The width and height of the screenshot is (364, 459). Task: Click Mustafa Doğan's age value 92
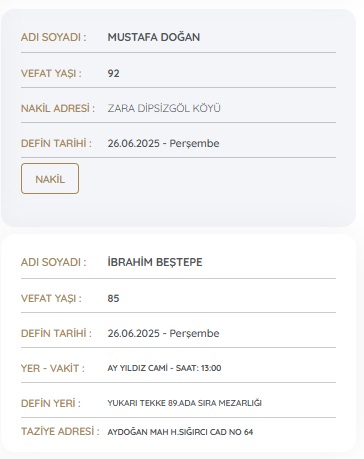[113, 73]
